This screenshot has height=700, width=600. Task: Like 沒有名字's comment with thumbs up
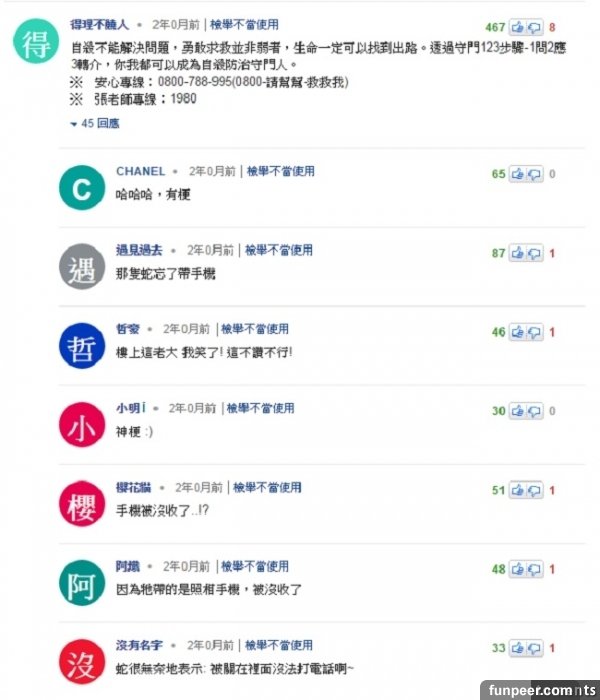coord(518,648)
